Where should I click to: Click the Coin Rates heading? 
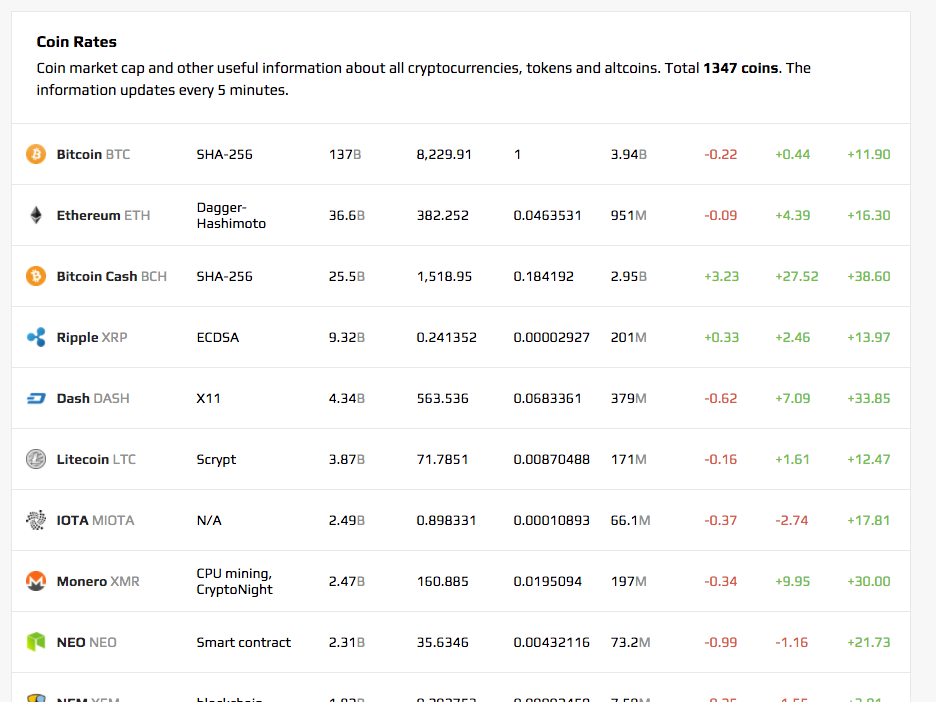pyautogui.click(x=76, y=42)
